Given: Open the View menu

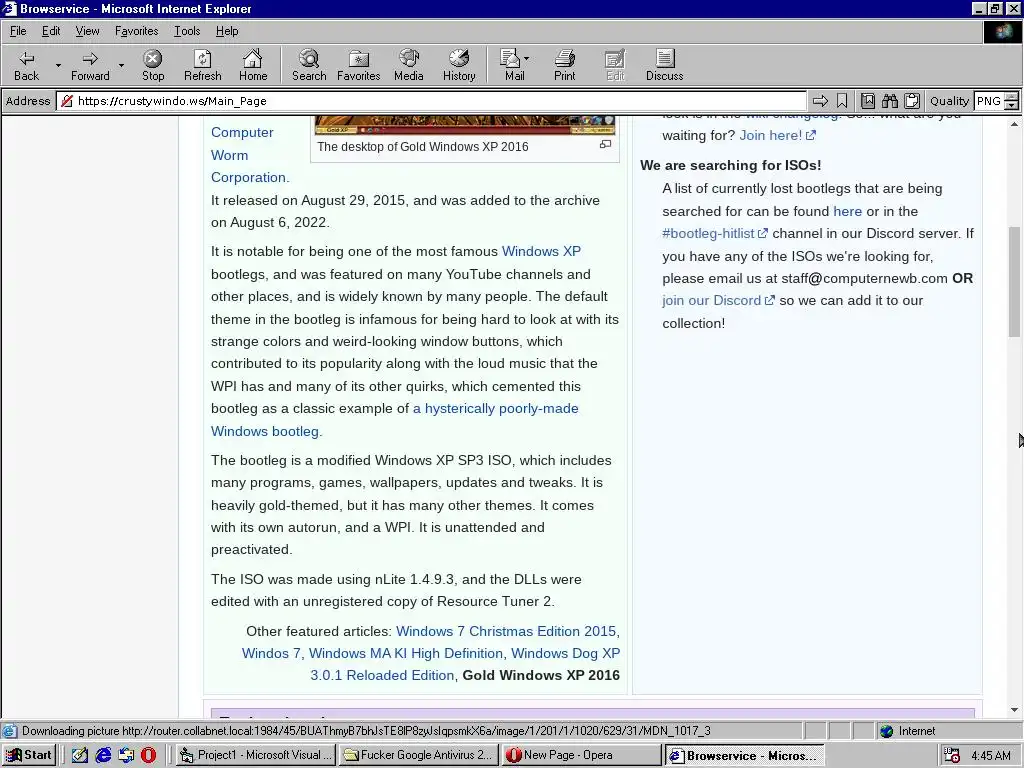Looking at the screenshot, I should click(88, 31).
